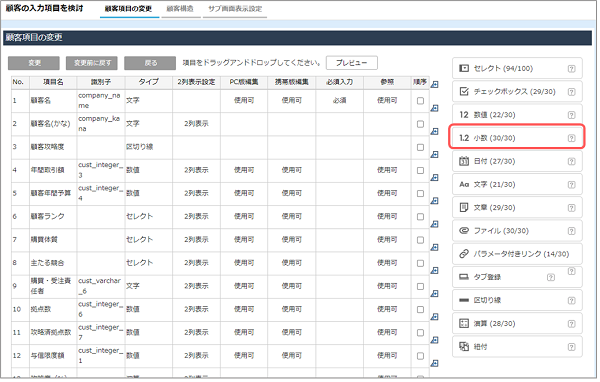Check the 順序 box for 顧客年間予算 row
The width and height of the screenshot is (600, 382).
click(x=420, y=193)
